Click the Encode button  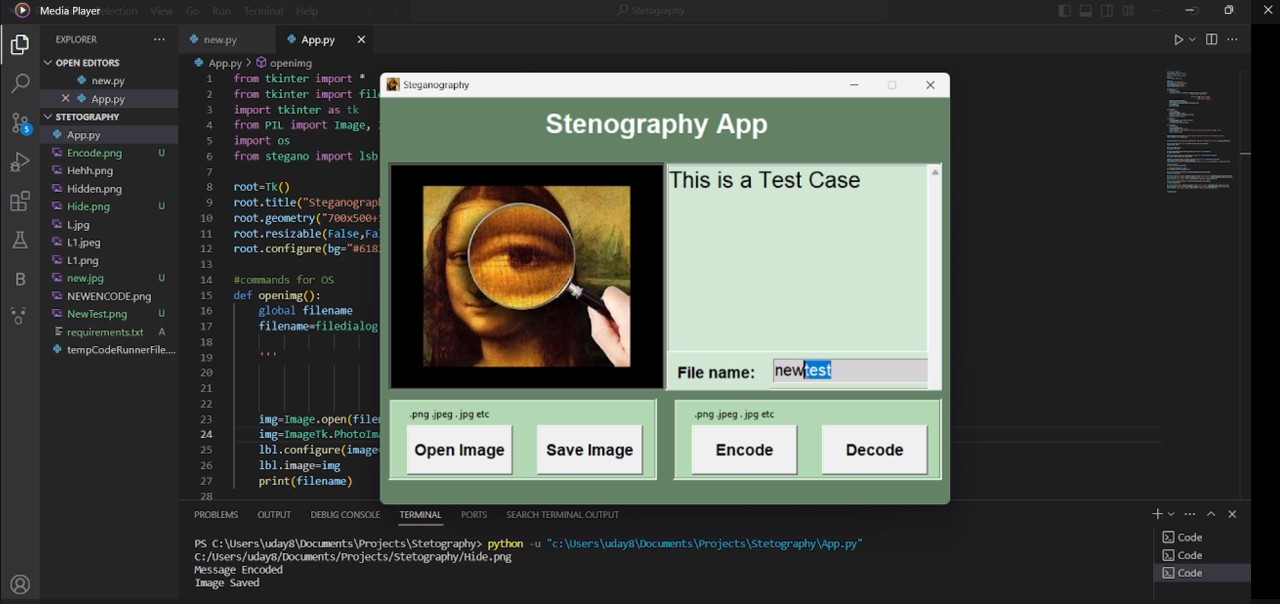[x=744, y=450]
